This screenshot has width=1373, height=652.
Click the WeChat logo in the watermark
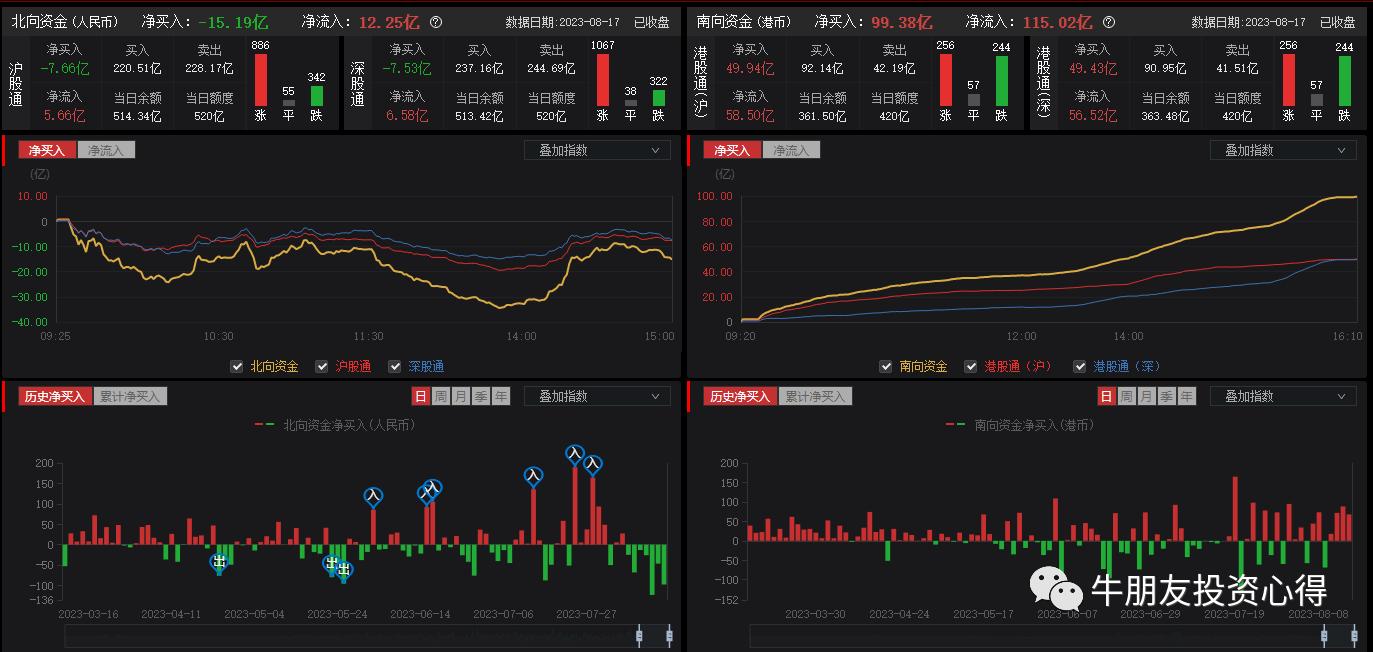[1058, 590]
